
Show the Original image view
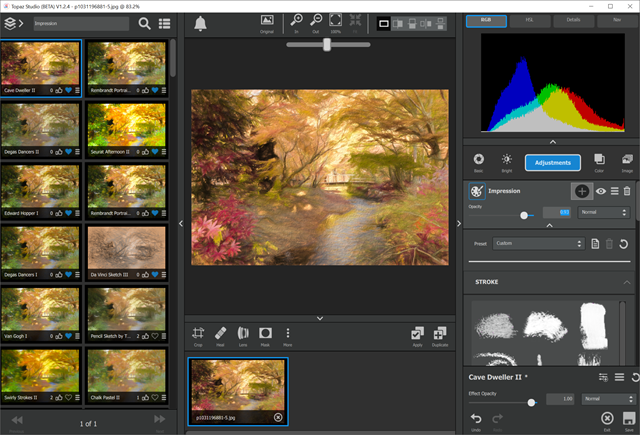point(267,24)
